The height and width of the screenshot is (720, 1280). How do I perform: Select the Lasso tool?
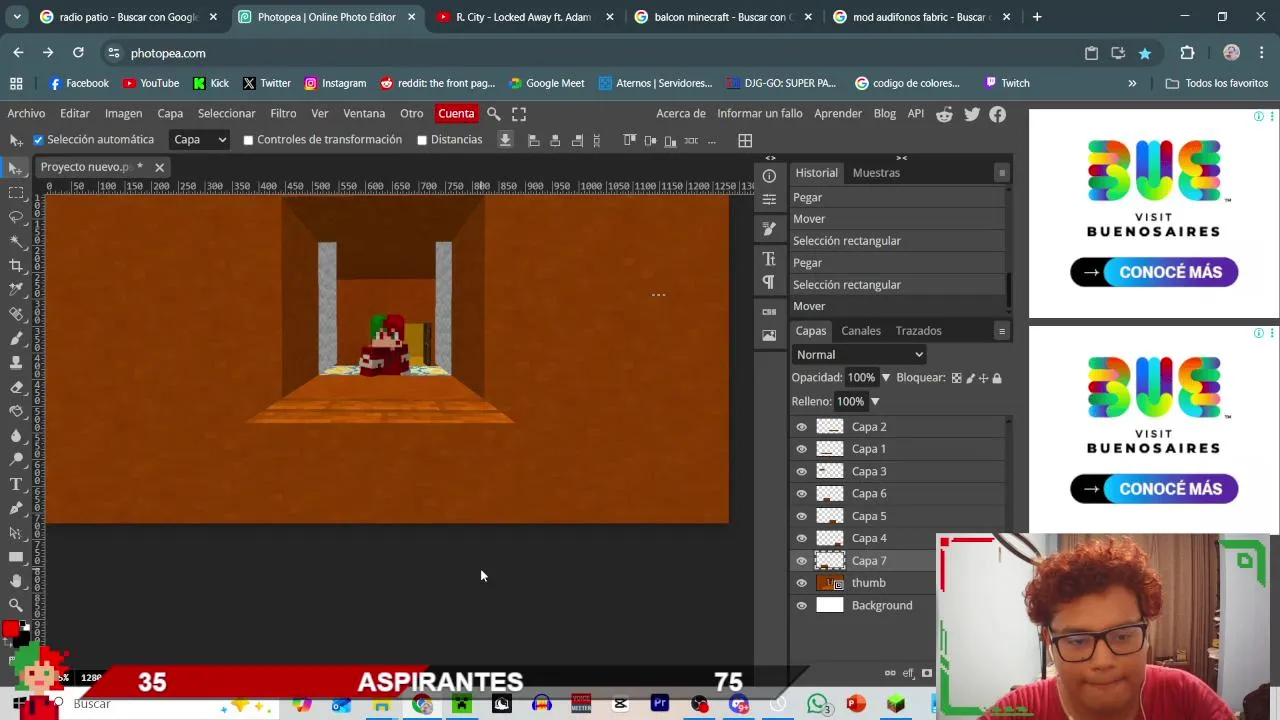coord(16,216)
